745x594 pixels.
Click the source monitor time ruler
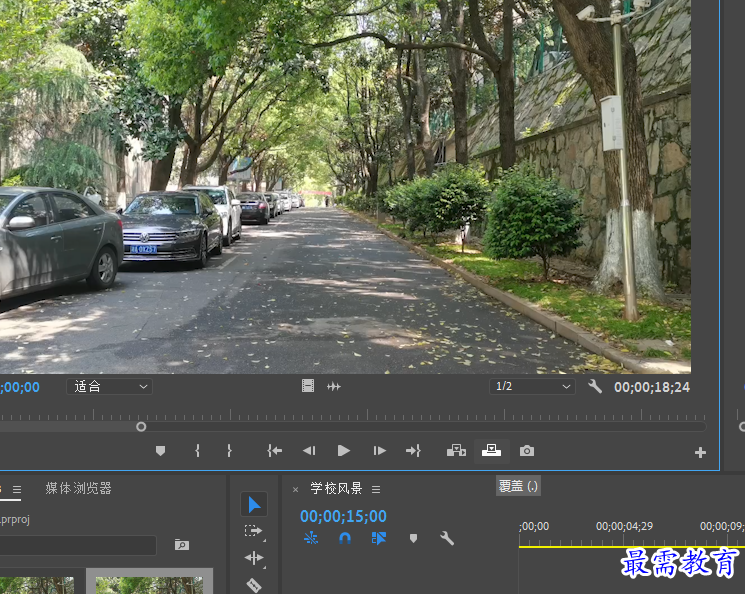(353, 415)
